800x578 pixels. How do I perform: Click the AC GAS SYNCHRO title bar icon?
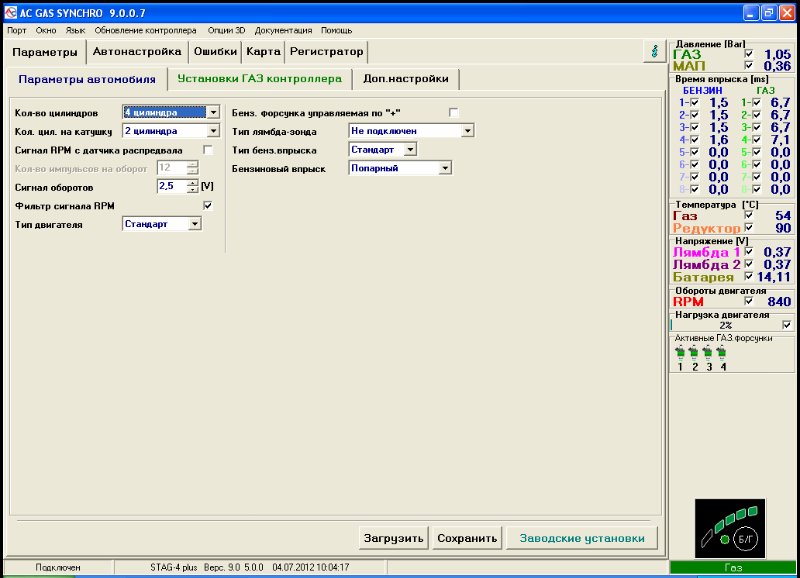point(10,13)
